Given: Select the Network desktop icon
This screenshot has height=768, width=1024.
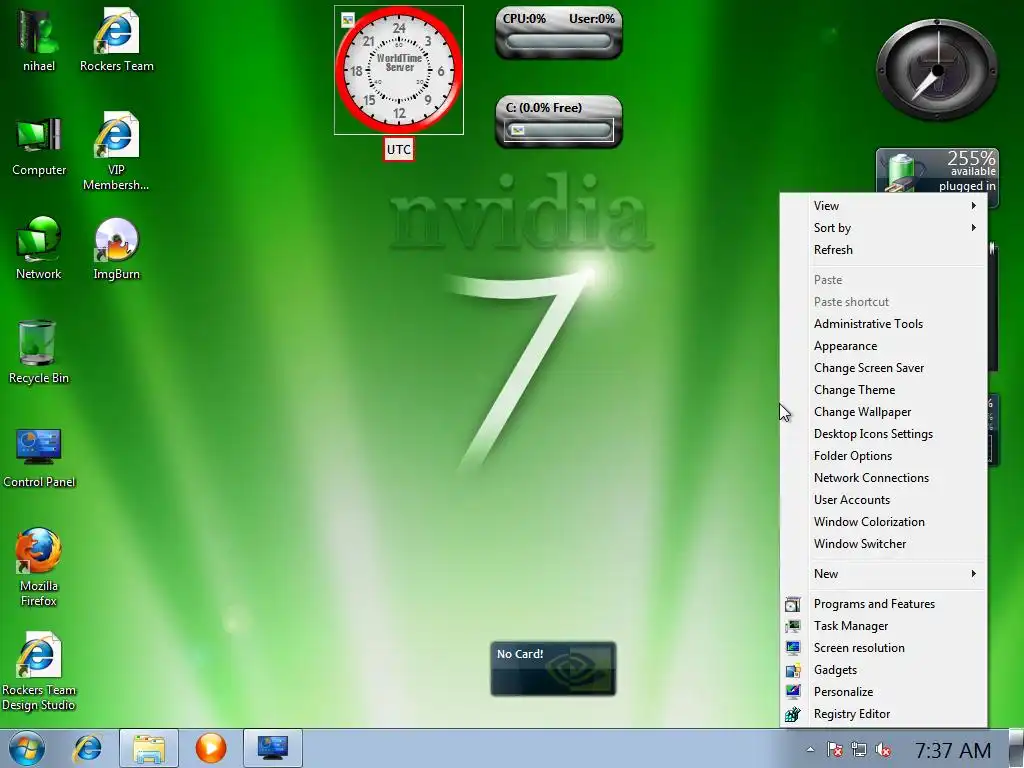Looking at the screenshot, I should [x=39, y=248].
